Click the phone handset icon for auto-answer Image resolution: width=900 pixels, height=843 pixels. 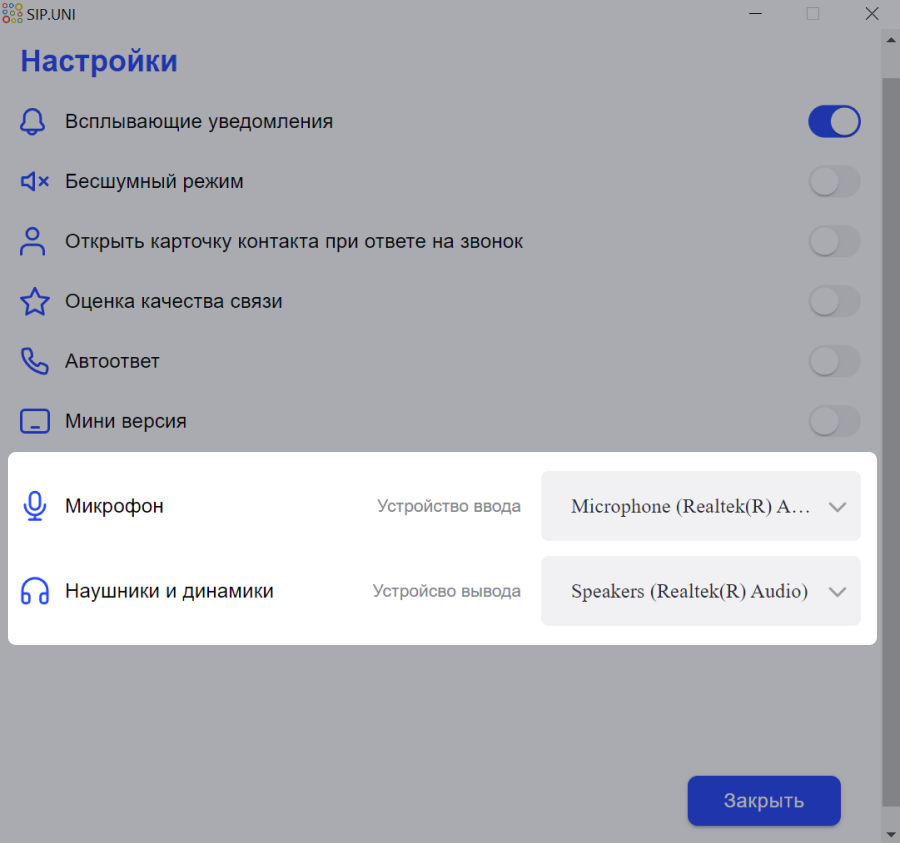pos(35,361)
